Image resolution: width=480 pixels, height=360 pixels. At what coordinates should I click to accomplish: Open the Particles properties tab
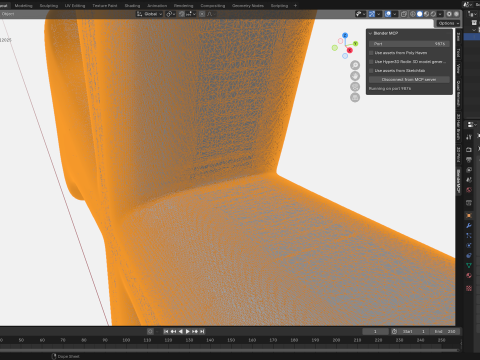click(469, 236)
